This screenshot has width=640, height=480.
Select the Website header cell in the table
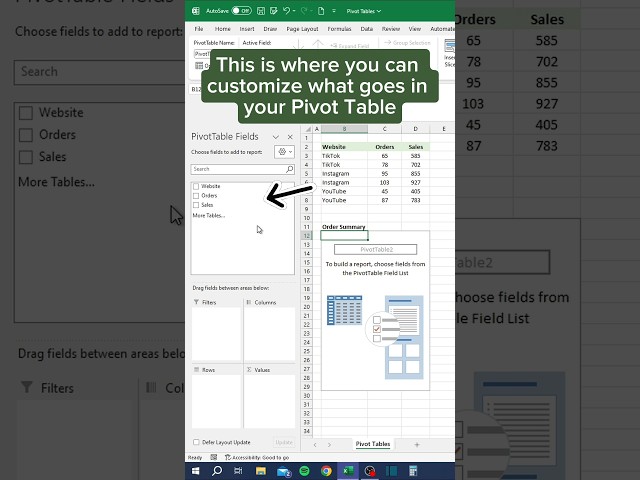point(344,147)
